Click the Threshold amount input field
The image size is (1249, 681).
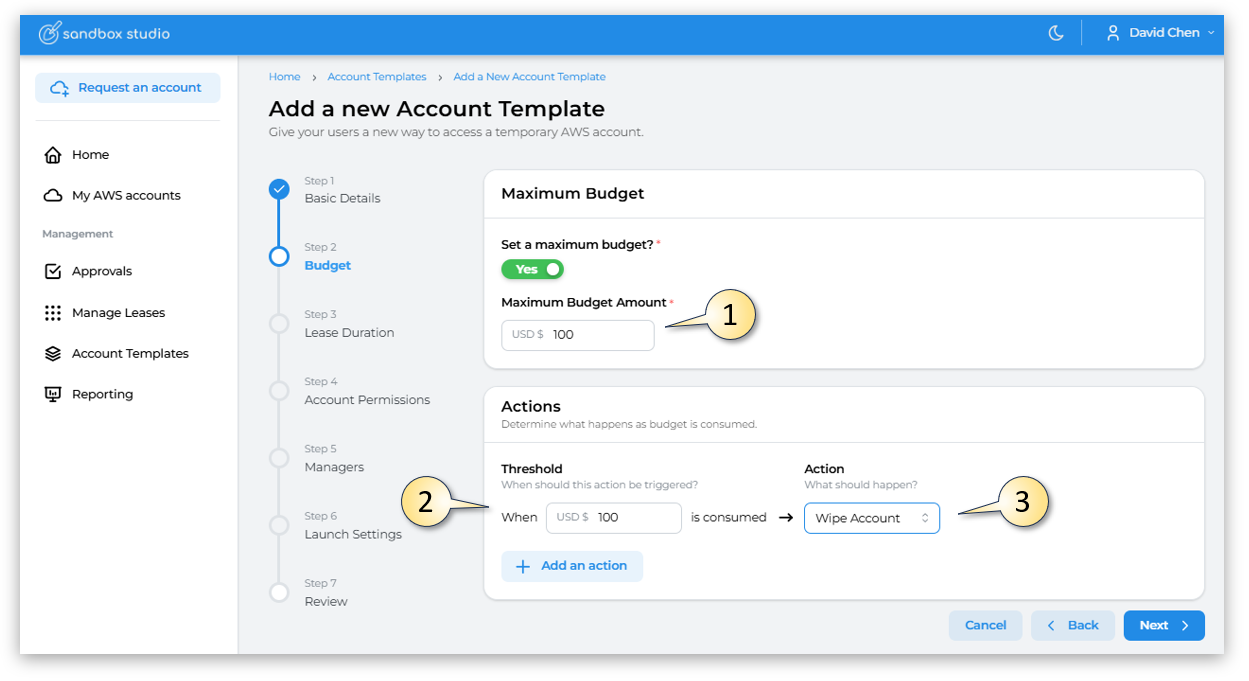pyautogui.click(x=635, y=518)
